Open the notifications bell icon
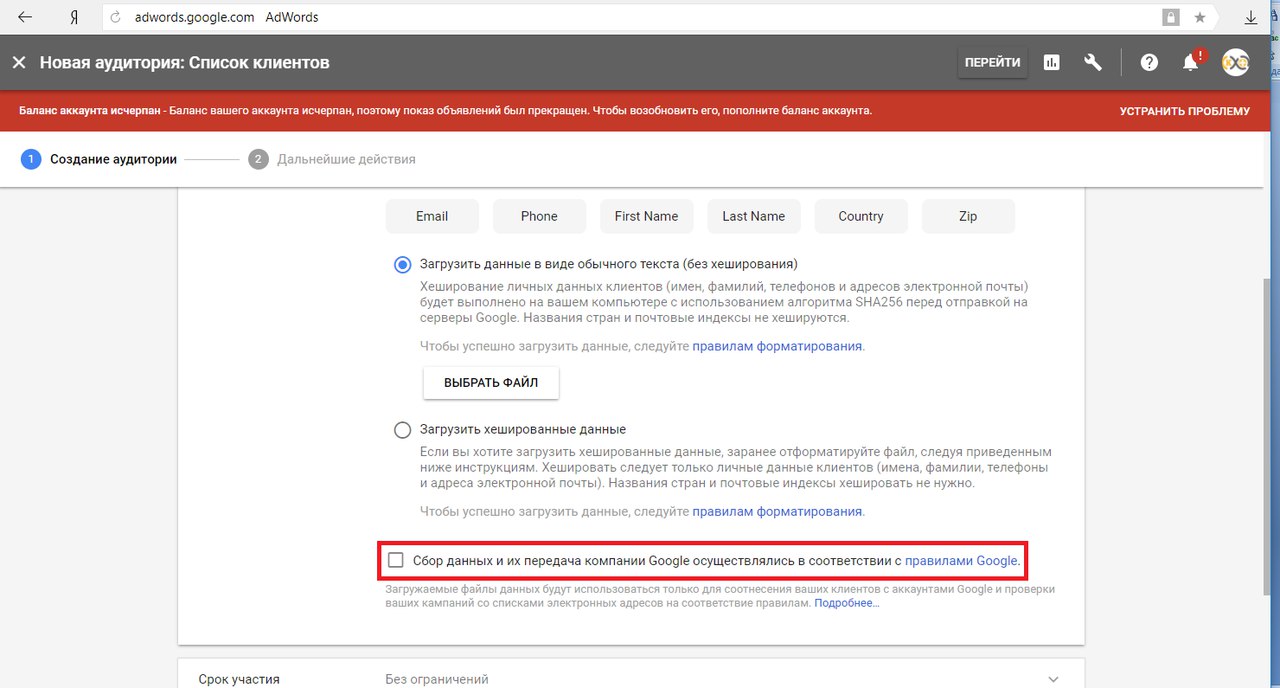The image size is (1280, 688). 1191,62
